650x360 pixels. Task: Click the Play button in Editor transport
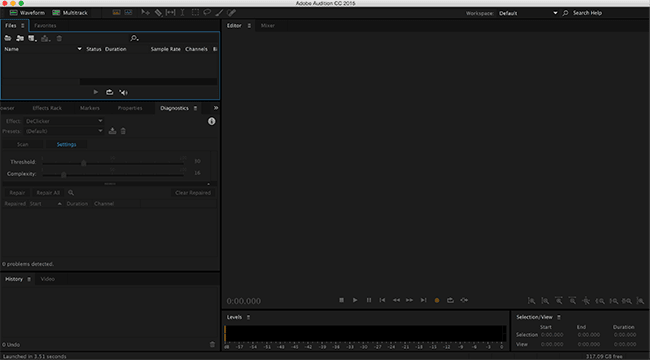pos(355,300)
